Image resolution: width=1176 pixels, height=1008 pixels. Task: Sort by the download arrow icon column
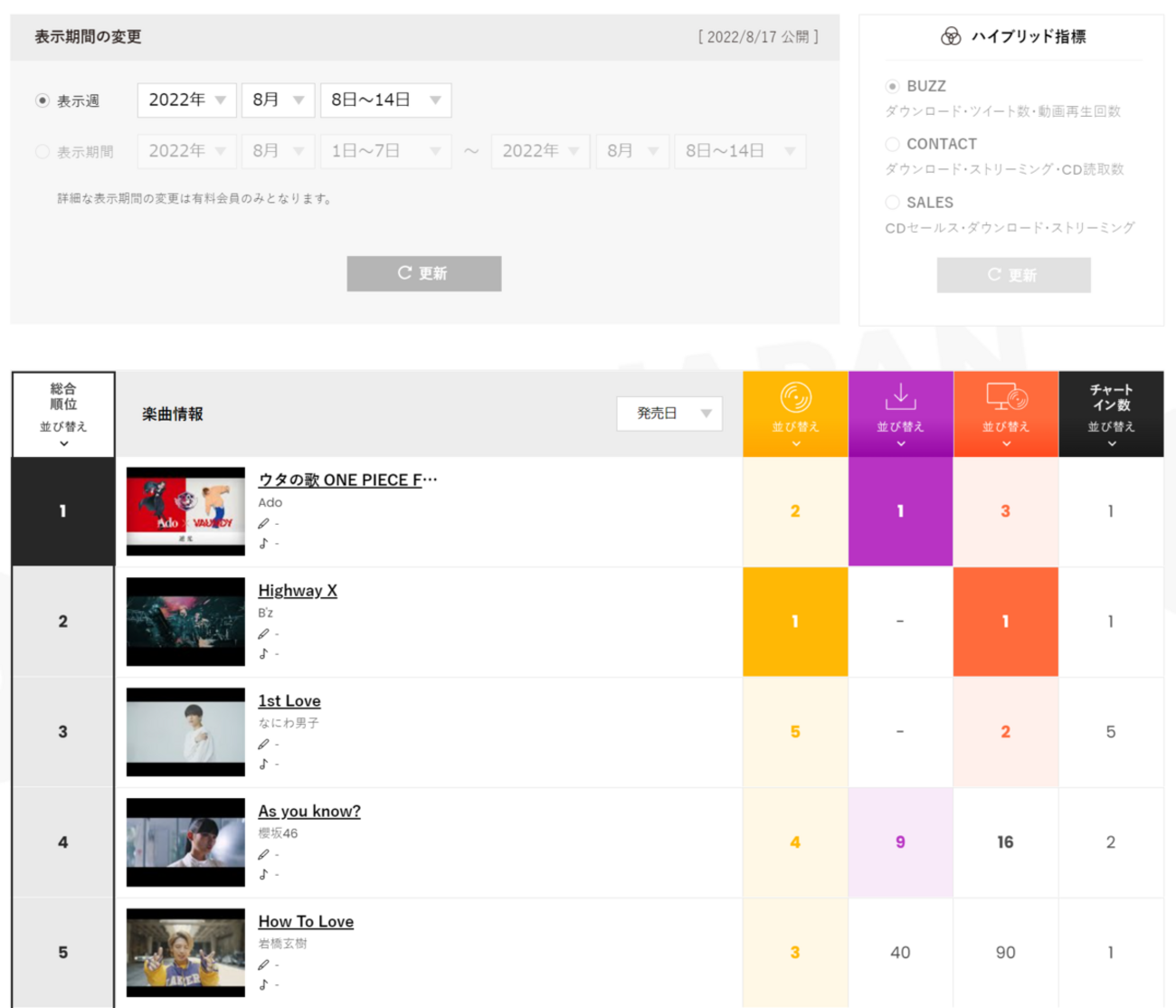pyautogui.click(x=900, y=414)
